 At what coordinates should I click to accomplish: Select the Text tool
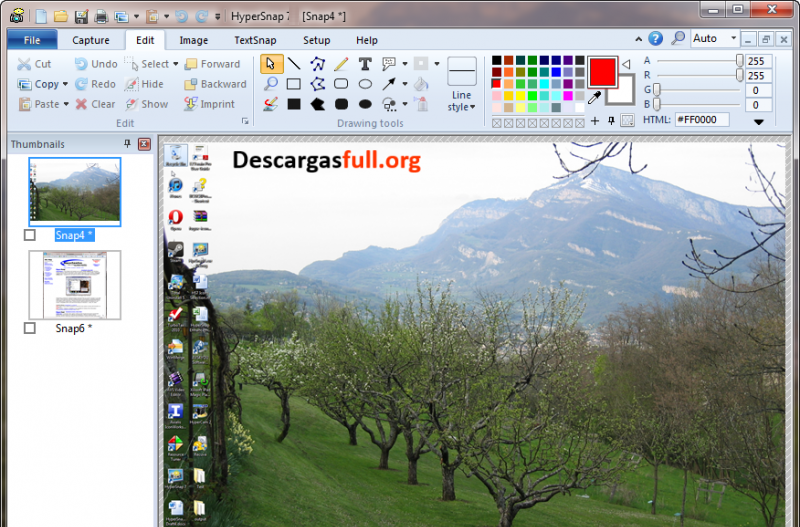pos(365,64)
